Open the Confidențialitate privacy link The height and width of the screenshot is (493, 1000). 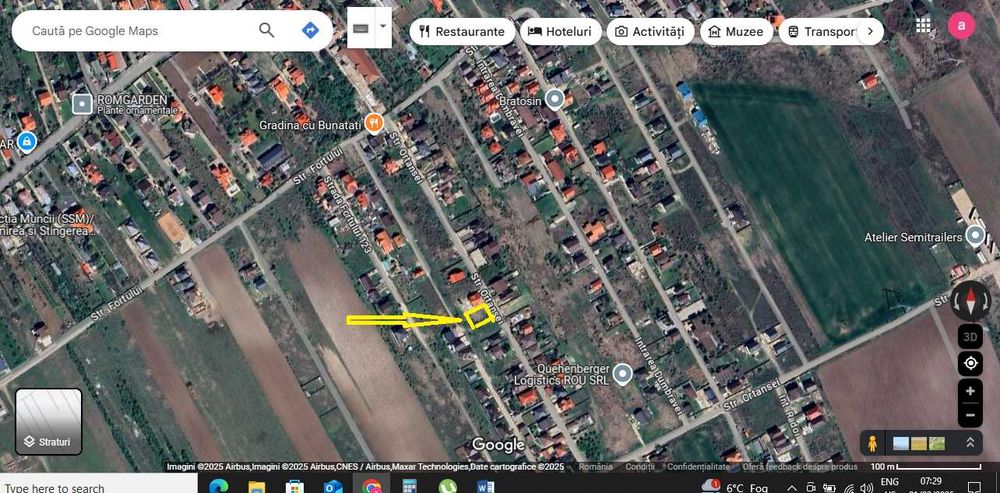698,467
